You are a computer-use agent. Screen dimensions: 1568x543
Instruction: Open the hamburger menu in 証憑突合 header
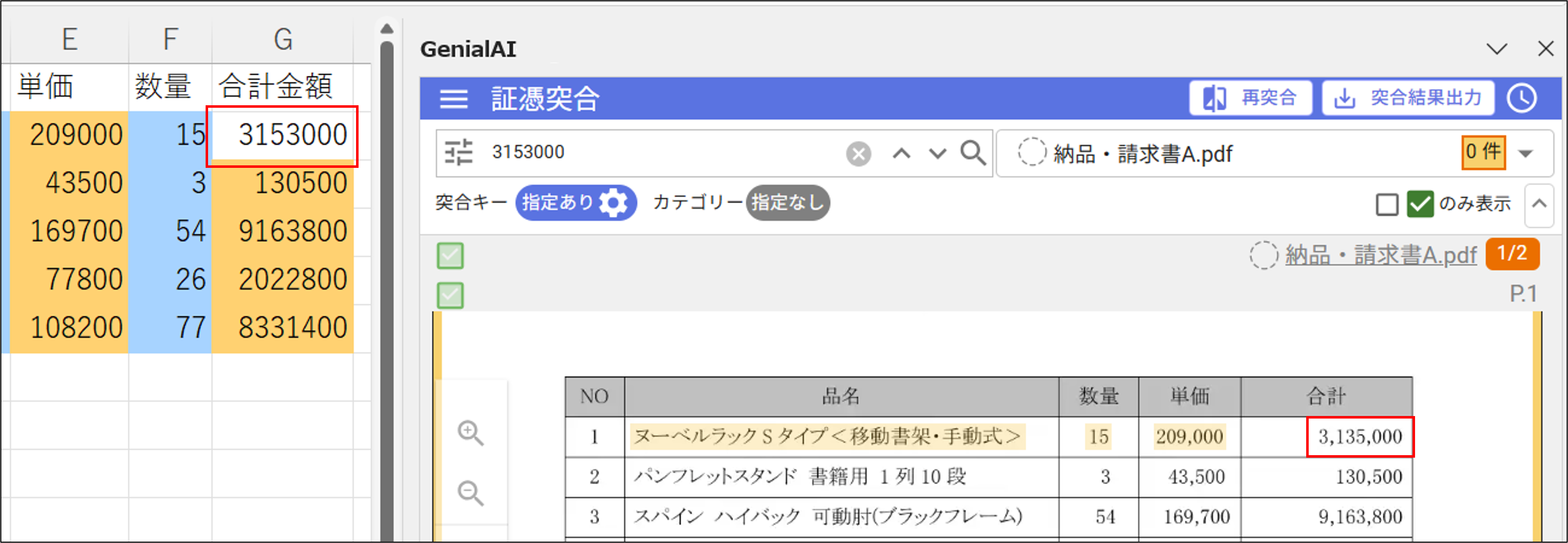coord(454,99)
